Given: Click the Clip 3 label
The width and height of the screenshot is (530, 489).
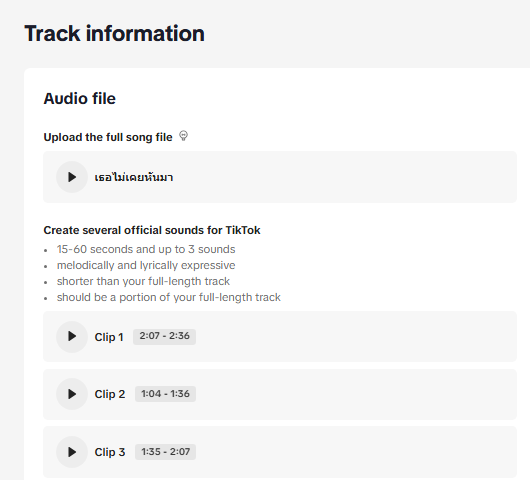Looking at the screenshot, I should [x=110, y=452].
